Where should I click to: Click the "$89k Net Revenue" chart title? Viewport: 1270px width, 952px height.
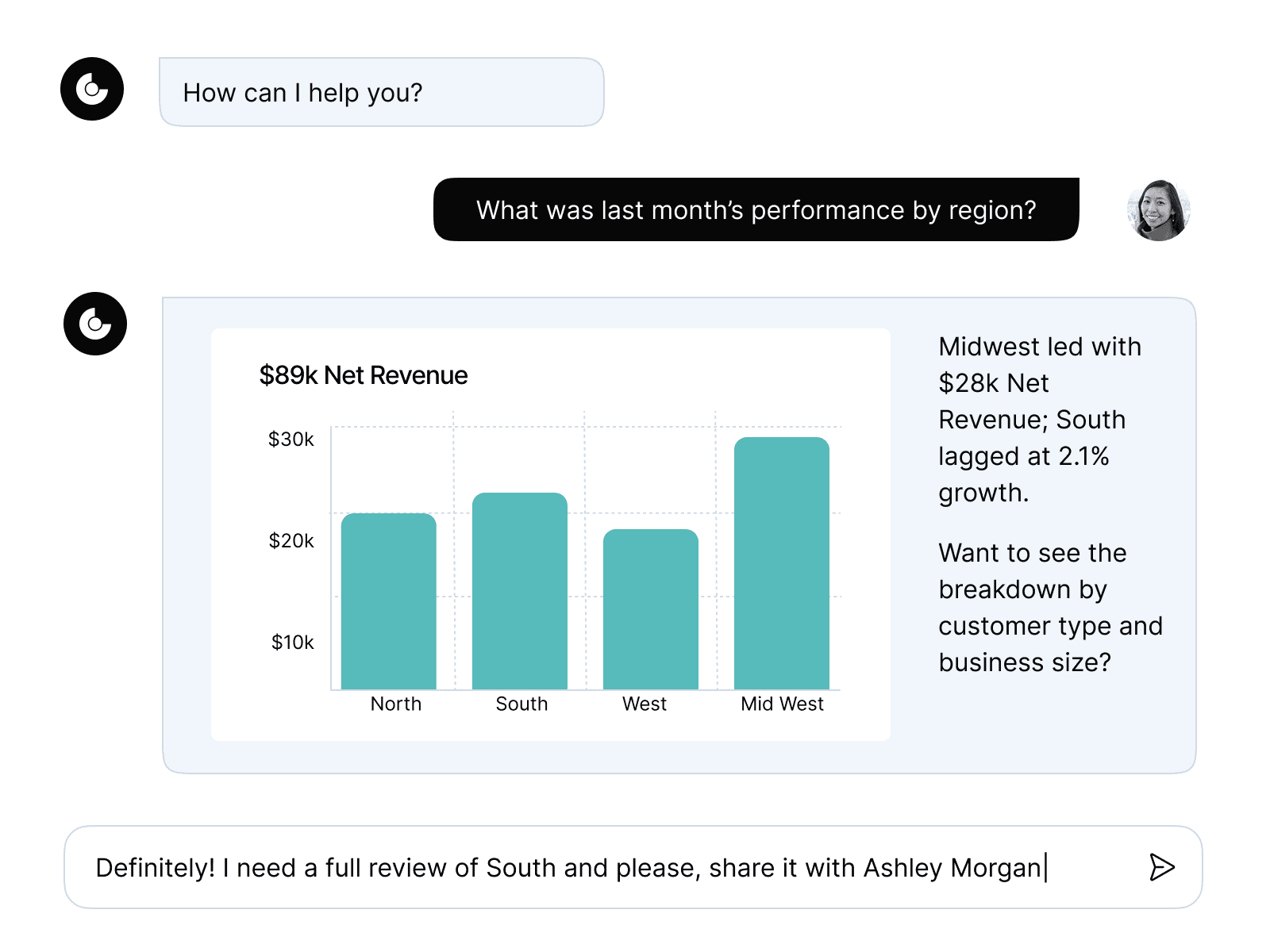(364, 375)
